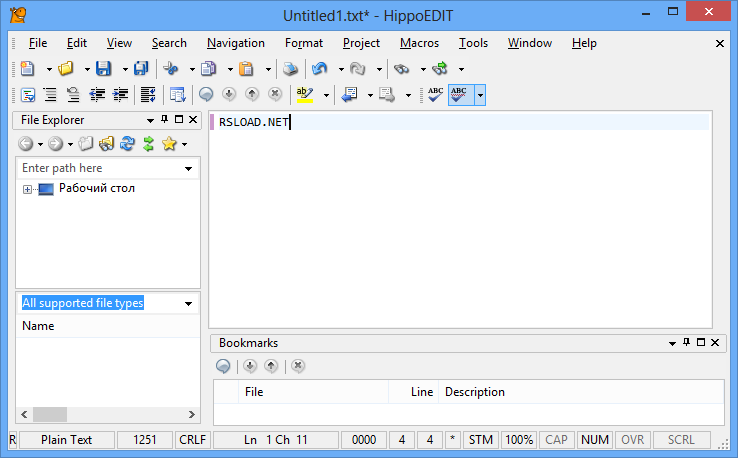Open the All supported file types dropdown
The width and height of the screenshot is (738, 458).
point(188,304)
